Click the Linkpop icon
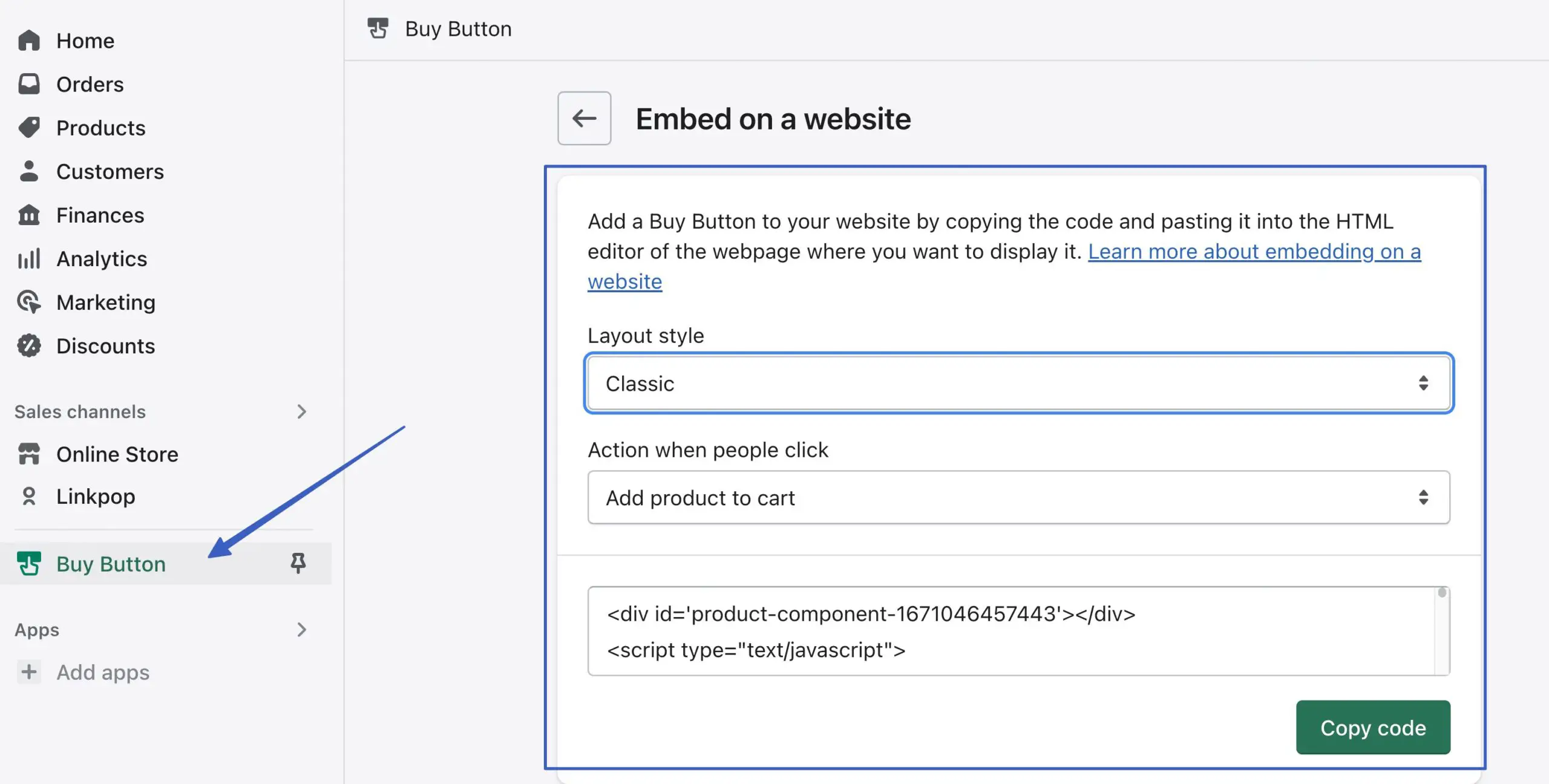This screenshot has height=784, width=1549. [28, 496]
